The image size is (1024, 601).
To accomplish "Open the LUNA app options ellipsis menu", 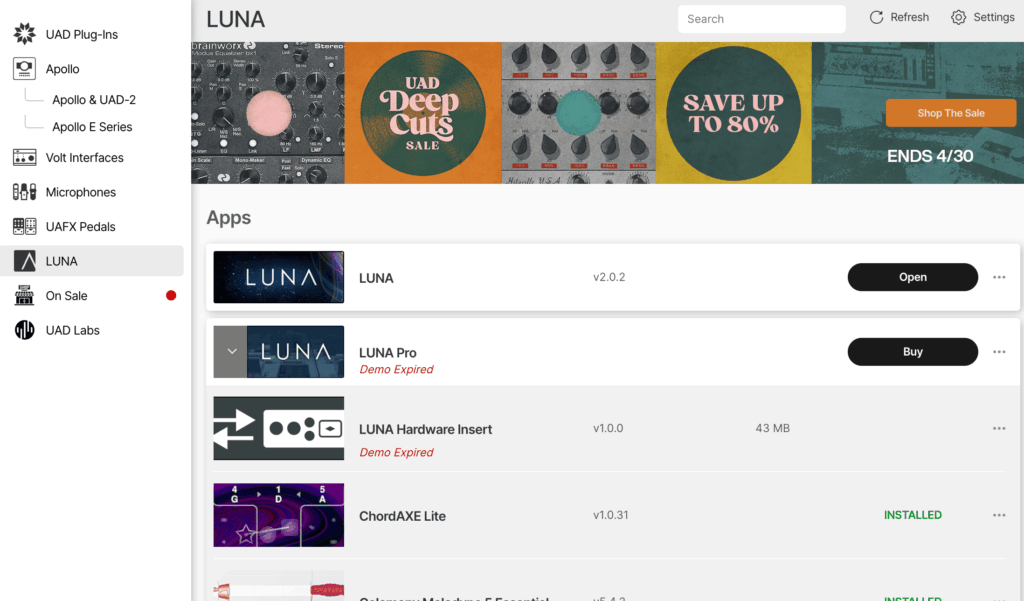I will tap(999, 277).
